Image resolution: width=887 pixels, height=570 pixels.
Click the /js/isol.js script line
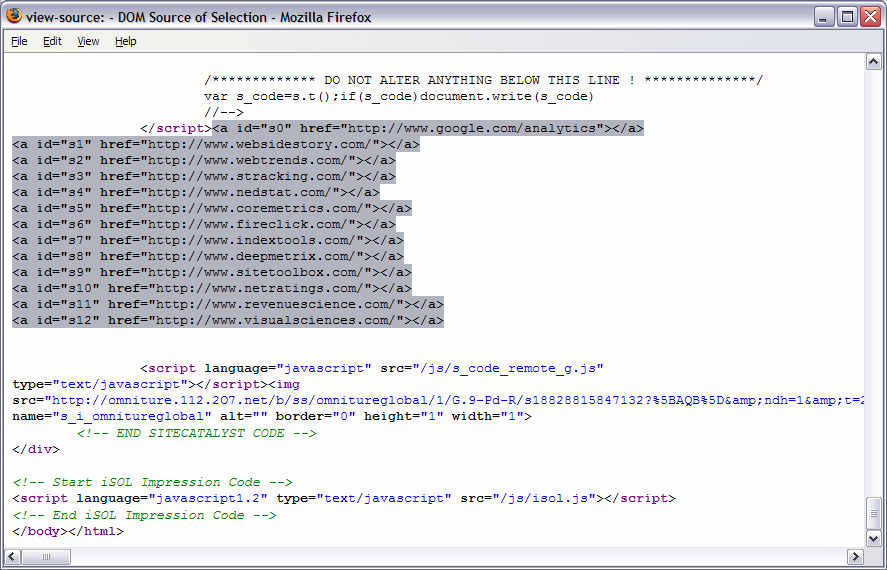pyautogui.click(x=344, y=499)
